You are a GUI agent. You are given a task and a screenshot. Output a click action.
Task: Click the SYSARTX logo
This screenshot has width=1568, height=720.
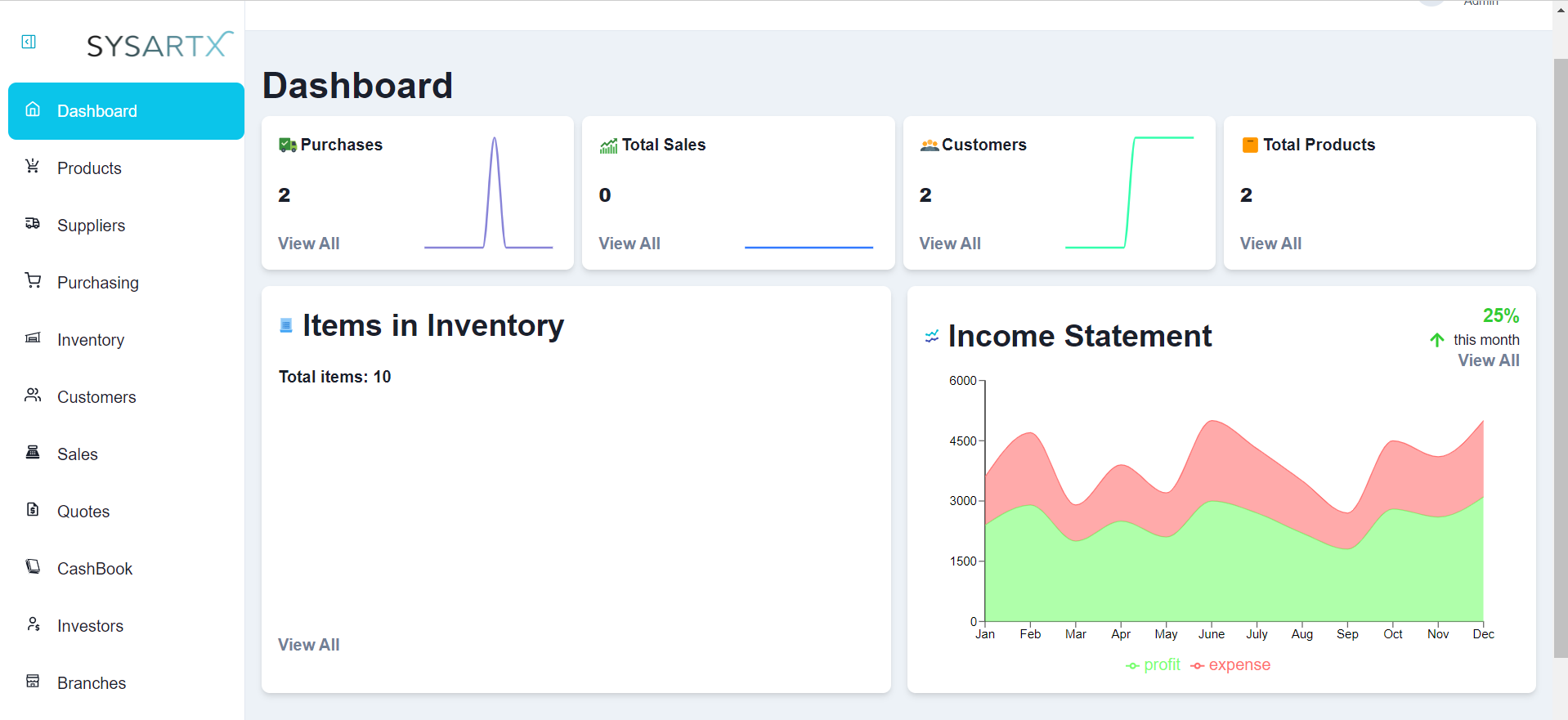160,45
